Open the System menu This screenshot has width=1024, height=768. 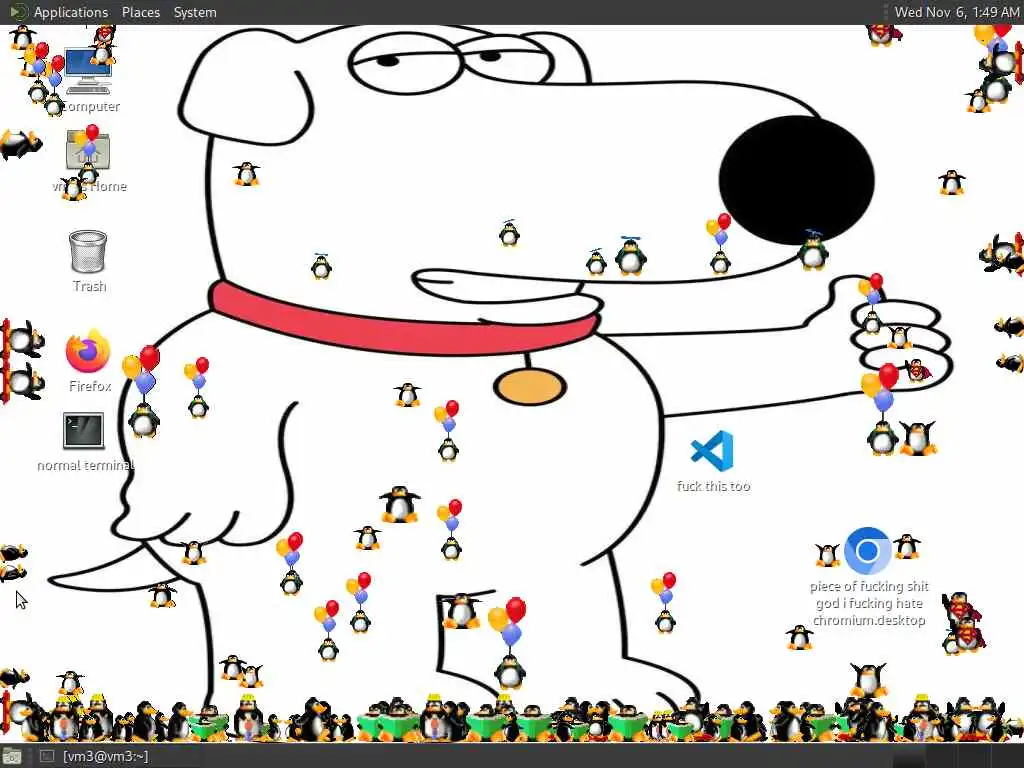coord(195,12)
